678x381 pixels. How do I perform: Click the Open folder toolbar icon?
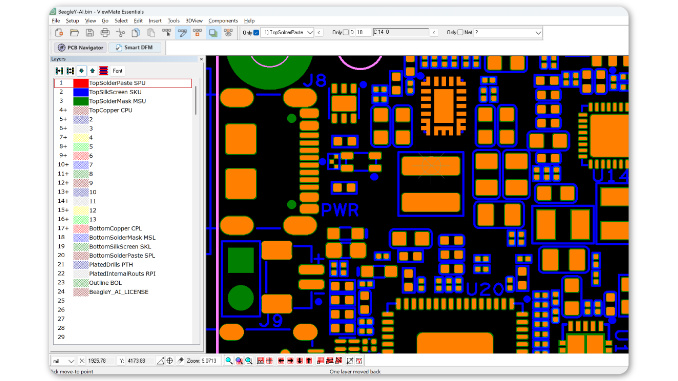[74, 32]
